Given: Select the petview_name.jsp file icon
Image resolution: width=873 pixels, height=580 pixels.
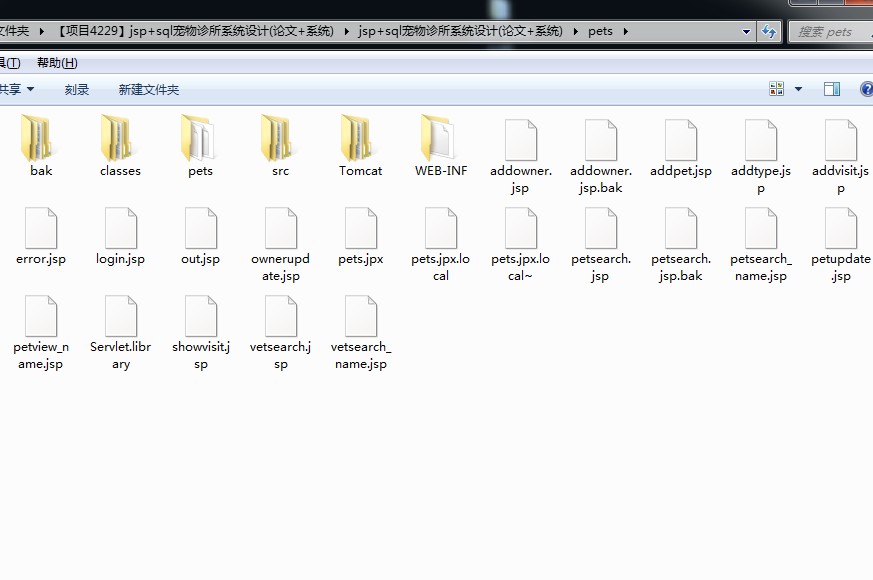Looking at the screenshot, I should 41,316.
